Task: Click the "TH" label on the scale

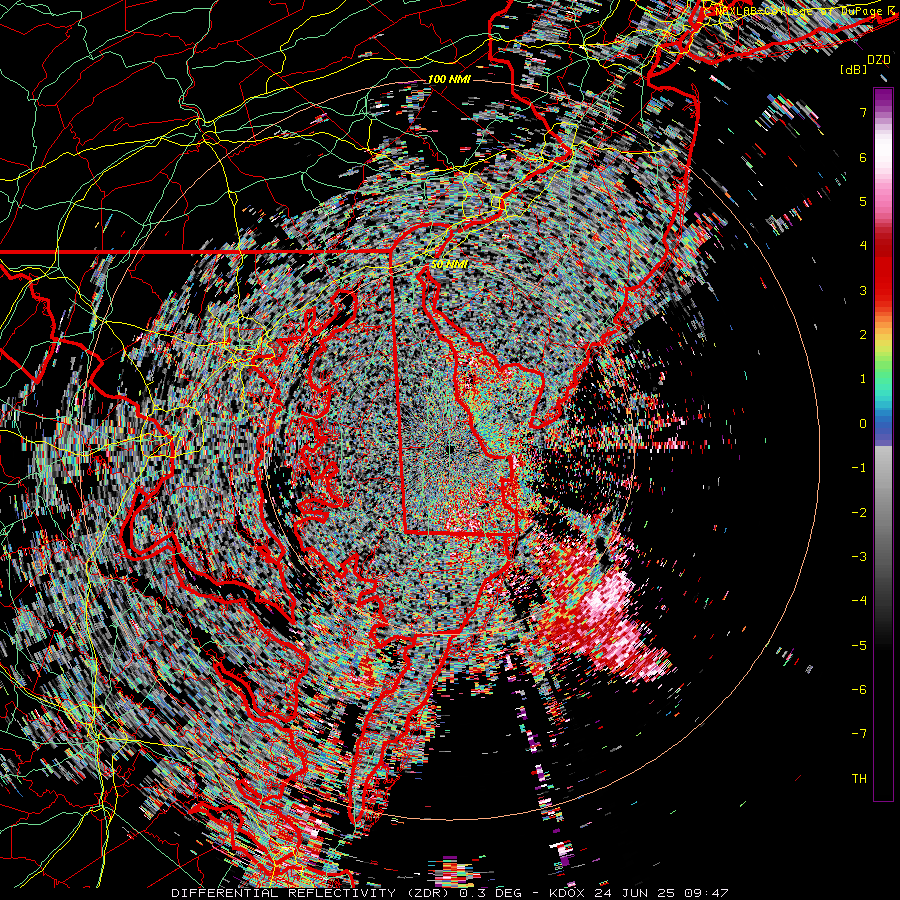Action: [859, 779]
